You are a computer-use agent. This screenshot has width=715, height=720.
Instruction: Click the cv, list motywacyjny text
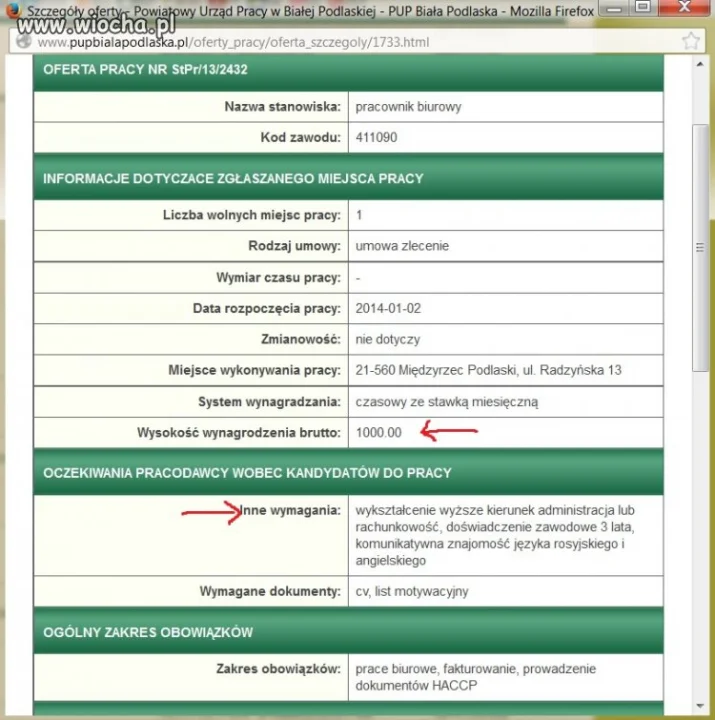tap(411, 591)
